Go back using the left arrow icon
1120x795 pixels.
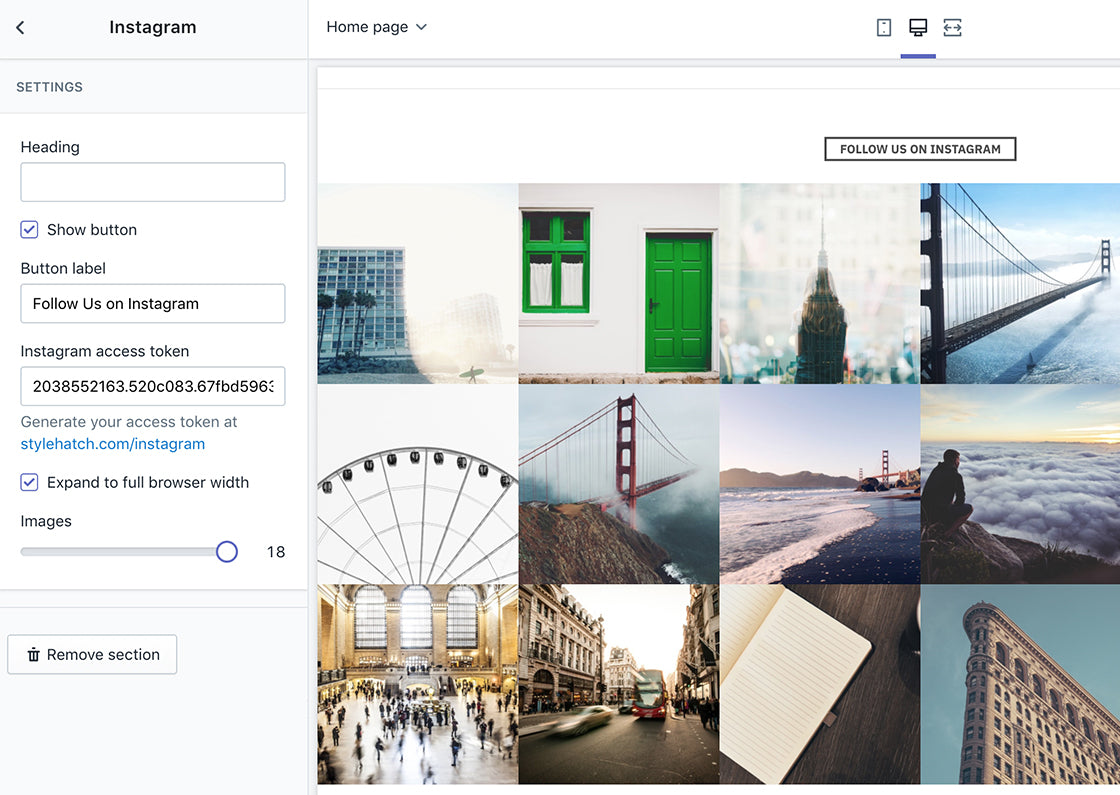[x=21, y=28]
